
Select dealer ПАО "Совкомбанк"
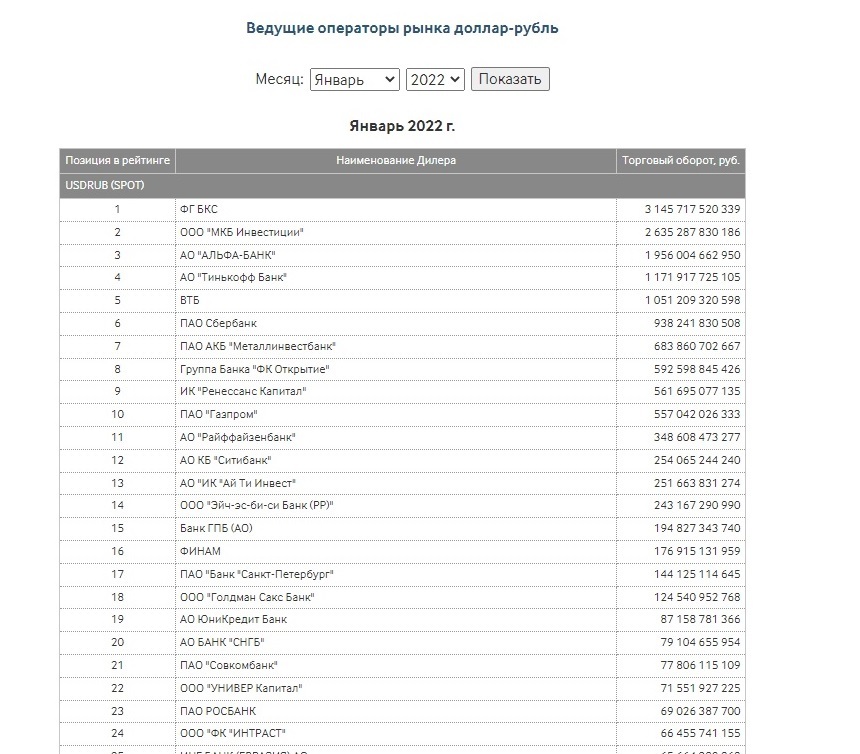pyautogui.click(x=229, y=666)
